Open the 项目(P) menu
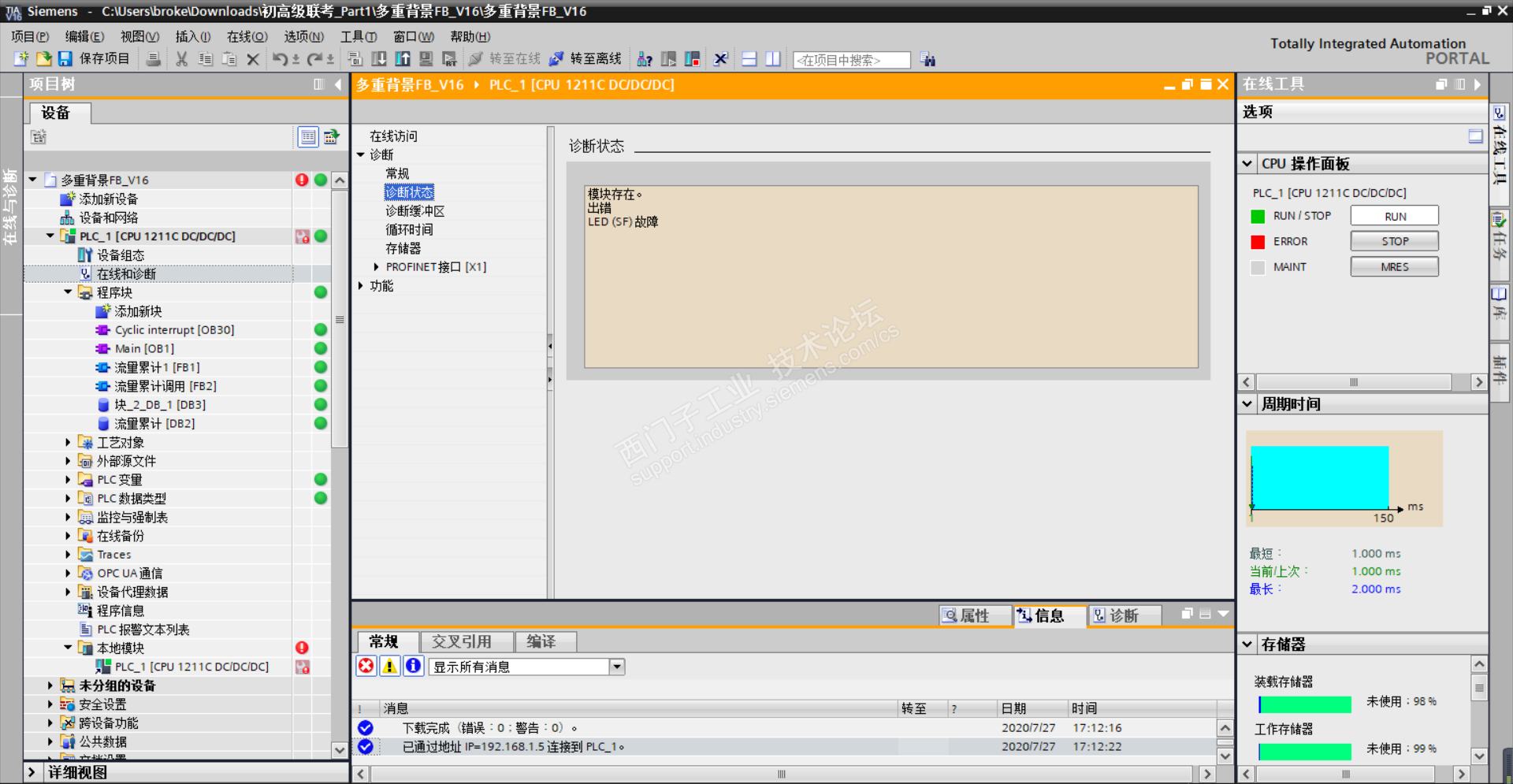The height and width of the screenshot is (784, 1513). tap(30, 36)
